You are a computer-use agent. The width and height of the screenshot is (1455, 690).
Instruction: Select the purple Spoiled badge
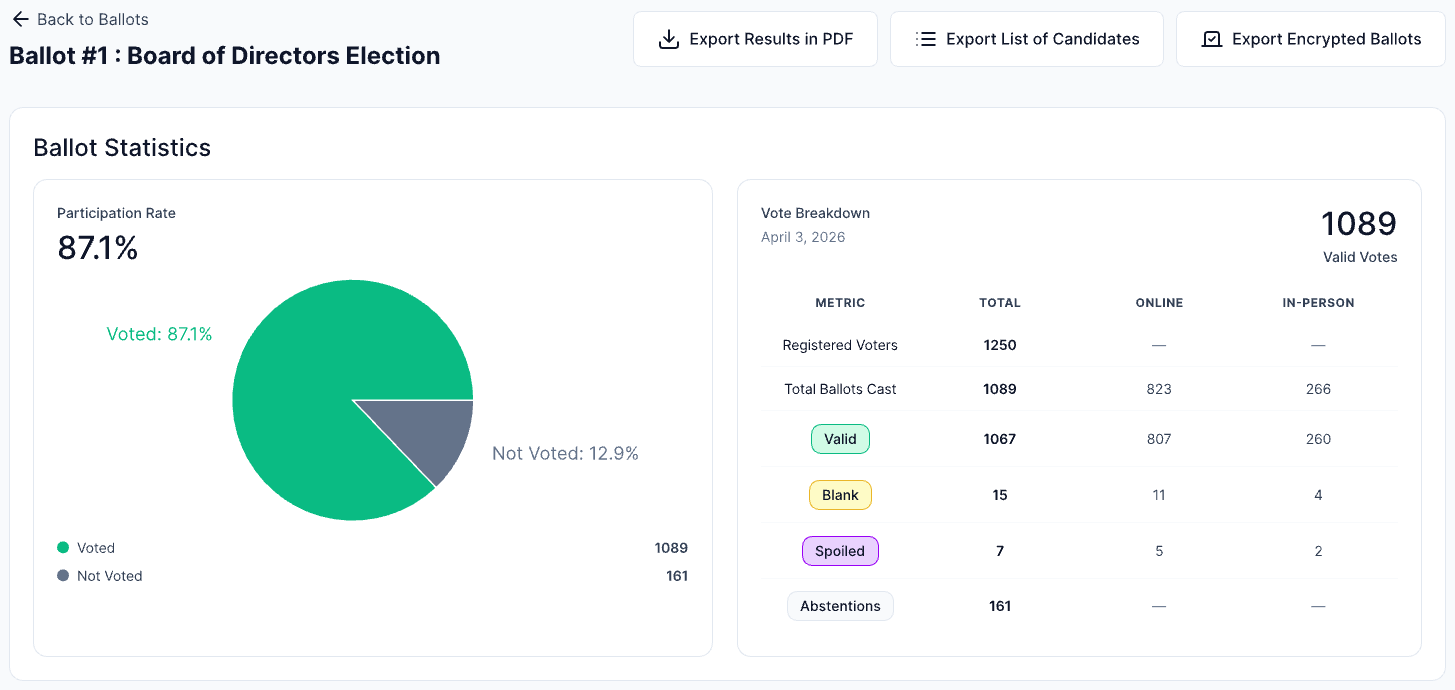tap(840, 551)
